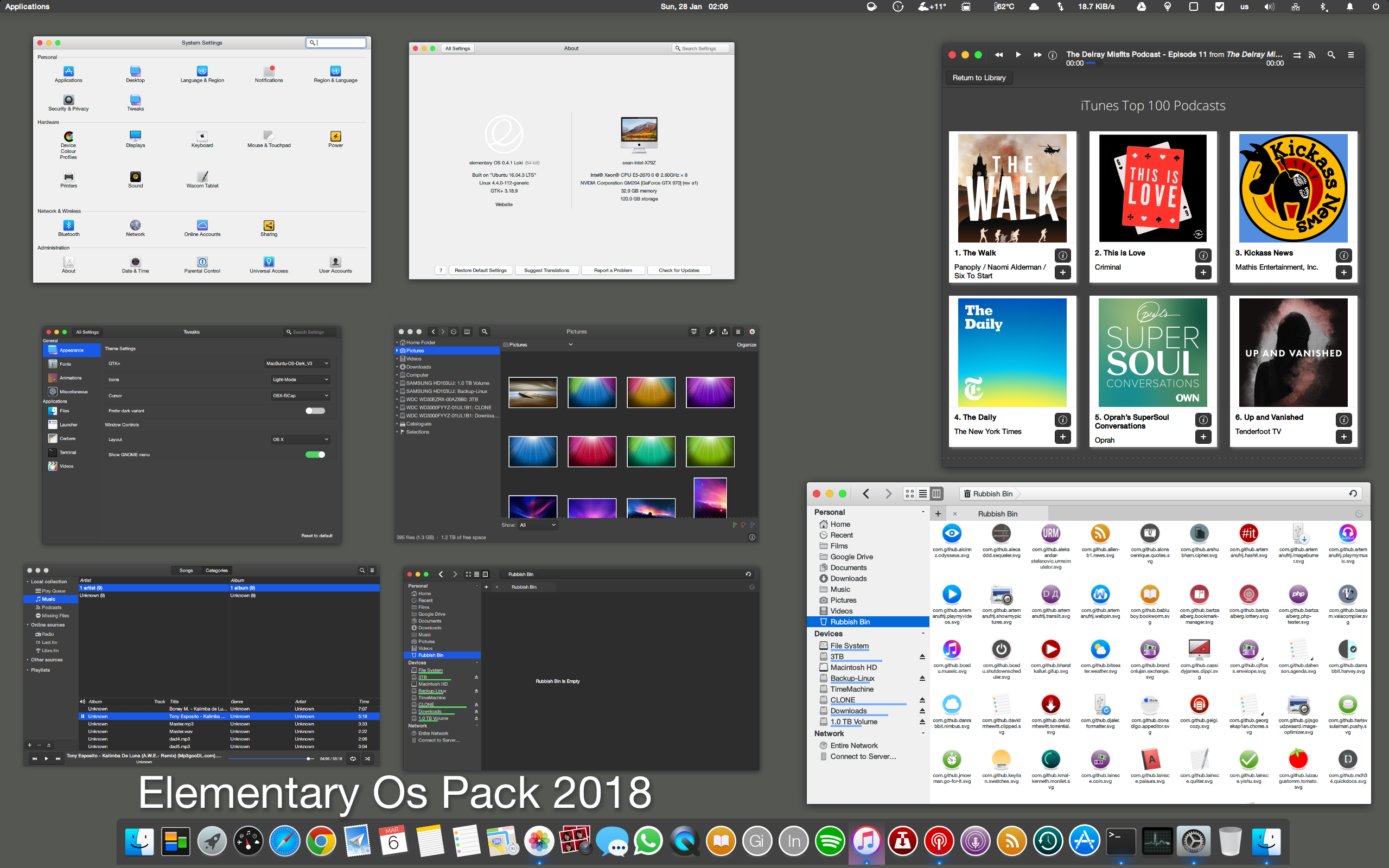Open Terminal from the dock

click(x=1121, y=841)
